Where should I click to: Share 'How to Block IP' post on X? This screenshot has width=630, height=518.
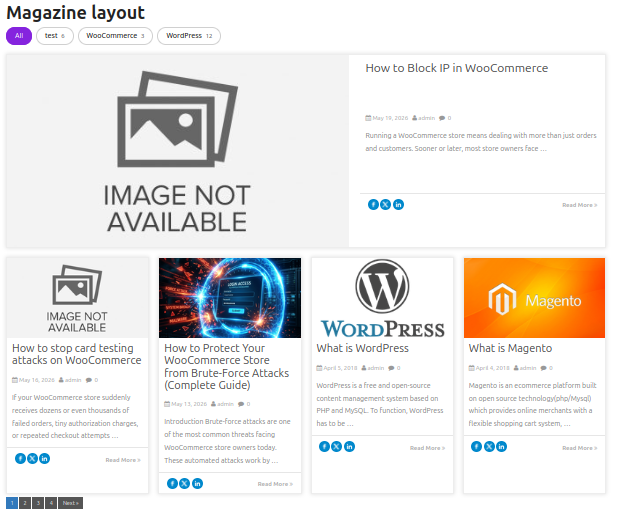pyautogui.click(x=385, y=205)
